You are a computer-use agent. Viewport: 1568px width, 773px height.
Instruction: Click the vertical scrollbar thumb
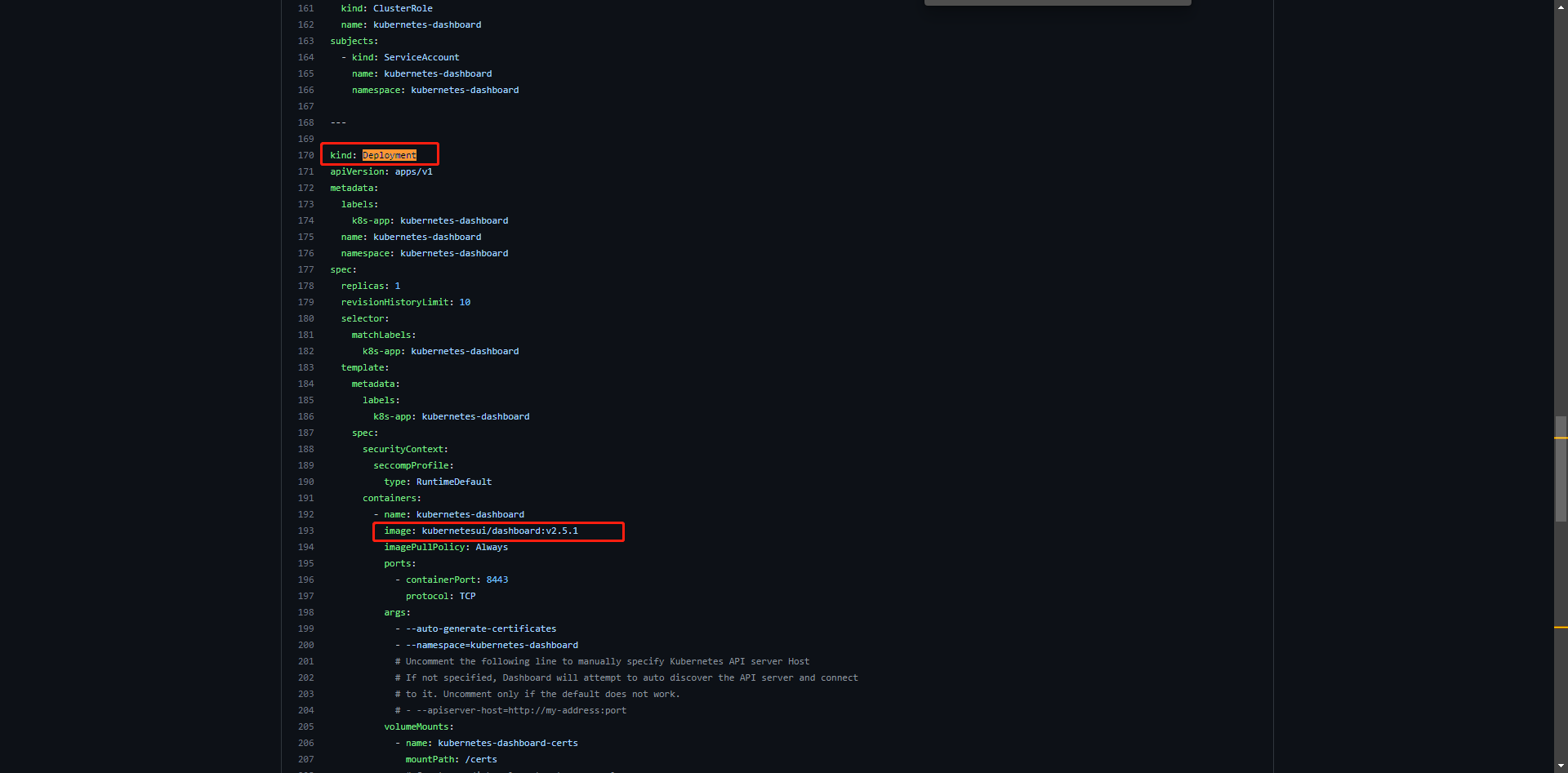[1561, 469]
